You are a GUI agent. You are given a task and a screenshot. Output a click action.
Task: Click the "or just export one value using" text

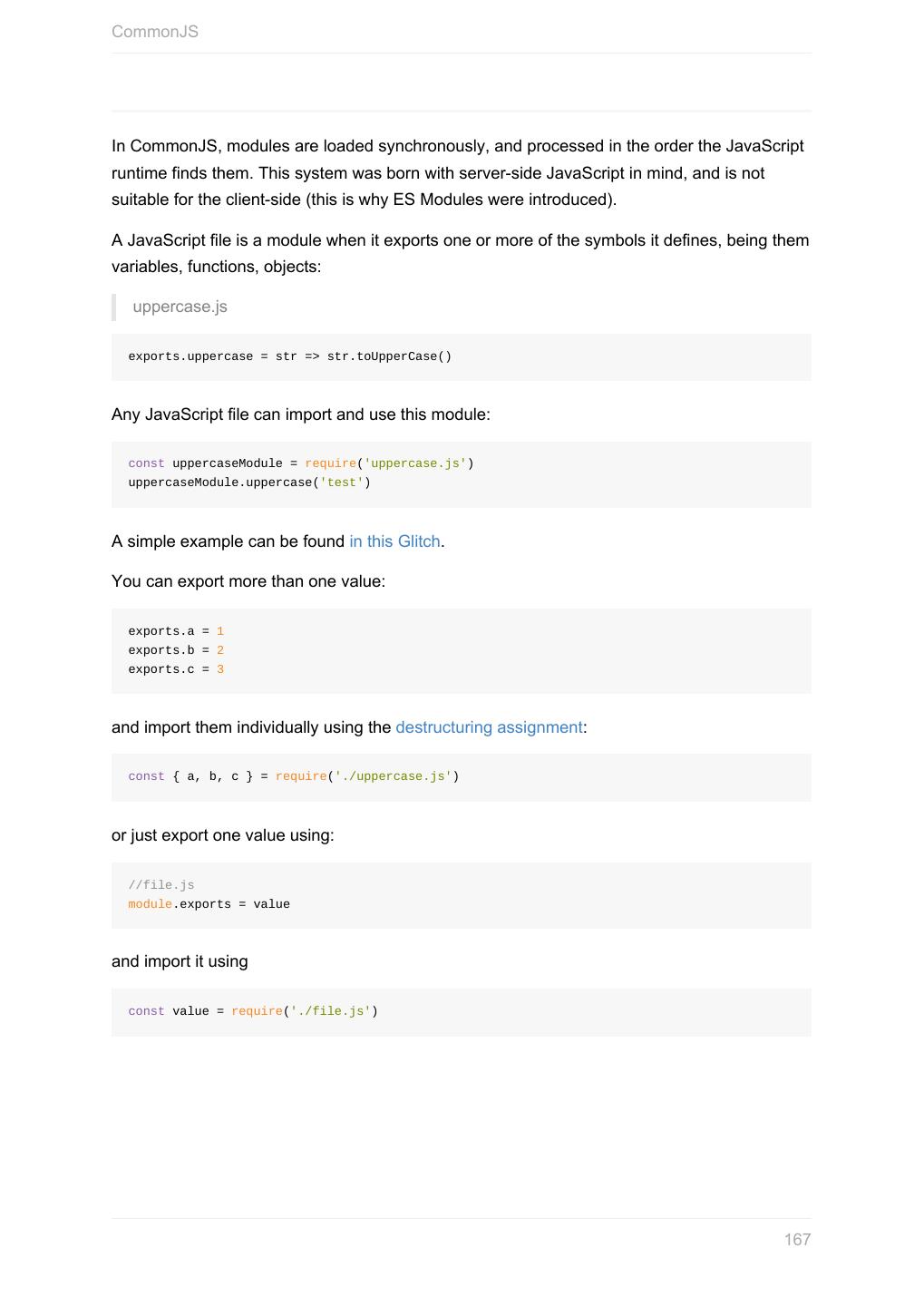[222, 835]
